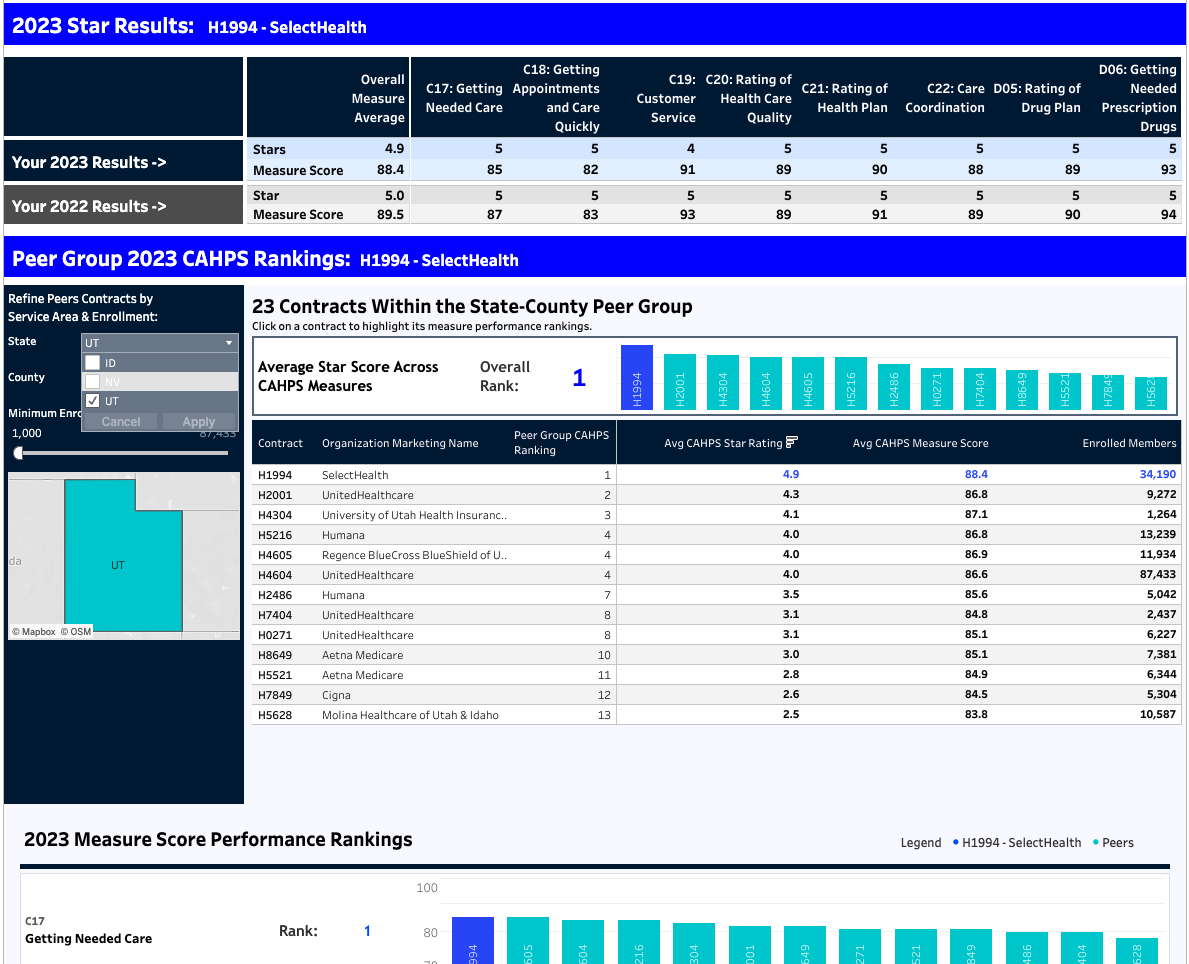Click SelectHealth organization name in table
This screenshot has height=964, width=1189.
point(355,475)
